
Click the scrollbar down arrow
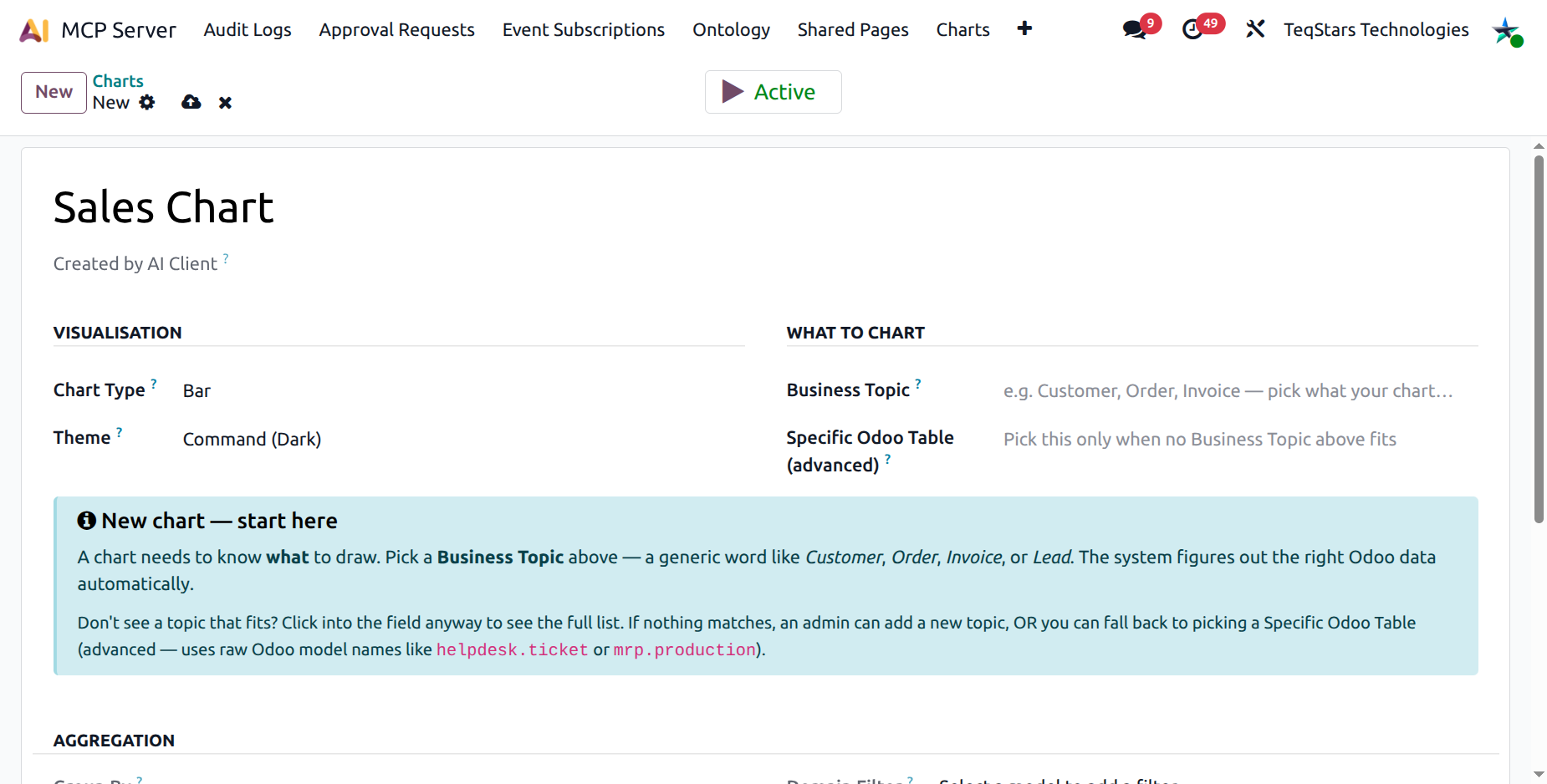pyautogui.click(x=1539, y=775)
